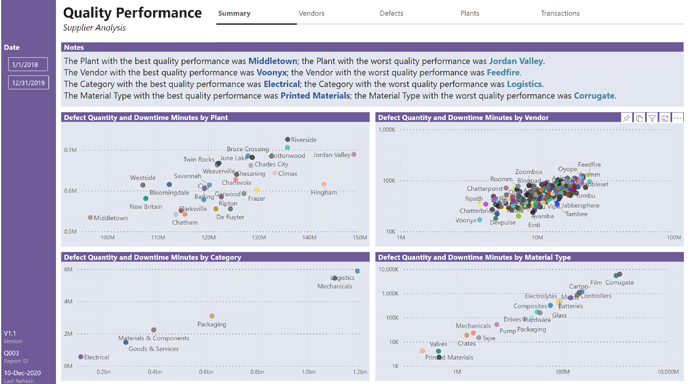This screenshot has width=690, height=384.
Task: Click the Jordan Valley link in notes
Action: 516,61
